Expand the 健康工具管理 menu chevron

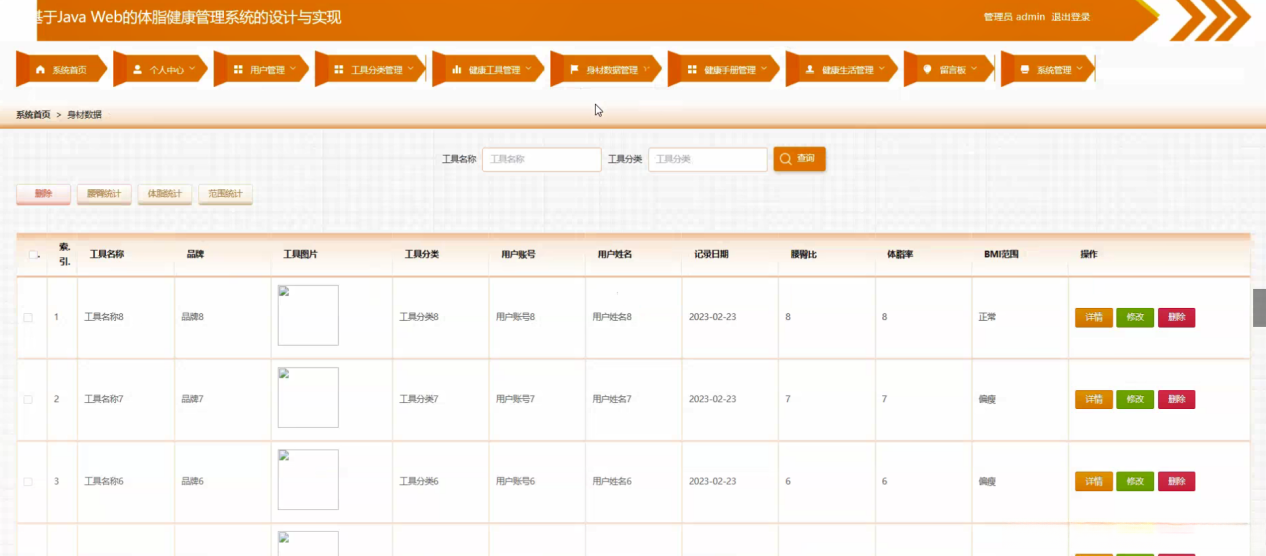pos(529,69)
